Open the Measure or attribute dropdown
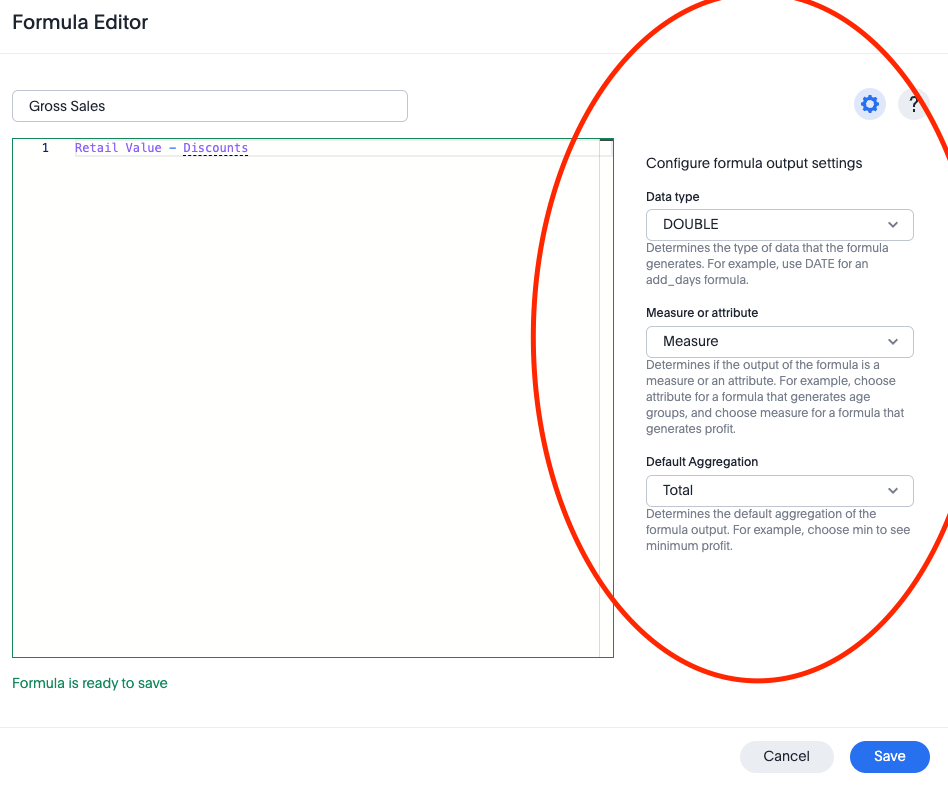 (x=779, y=342)
